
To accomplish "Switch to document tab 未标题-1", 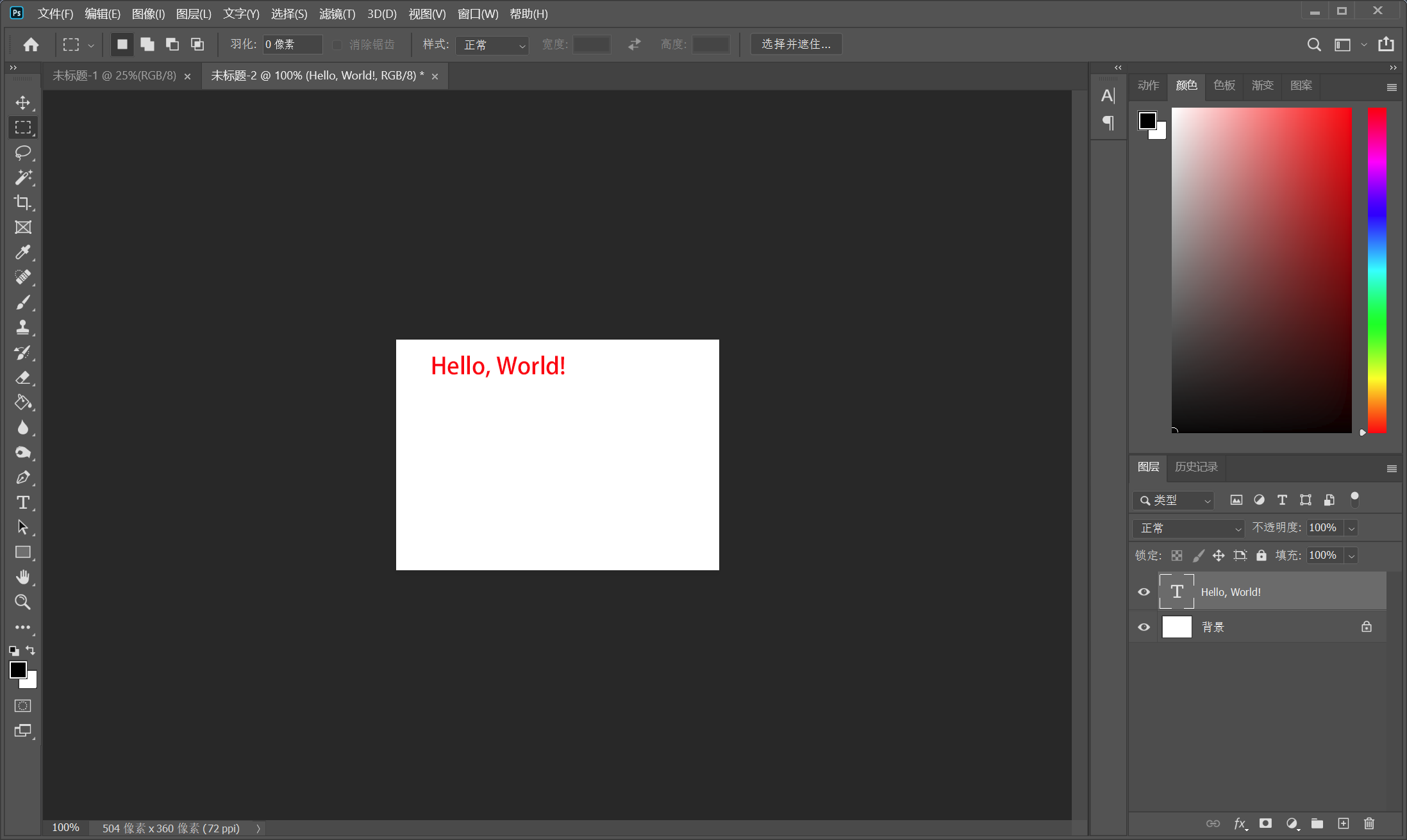I will tap(114, 76).
